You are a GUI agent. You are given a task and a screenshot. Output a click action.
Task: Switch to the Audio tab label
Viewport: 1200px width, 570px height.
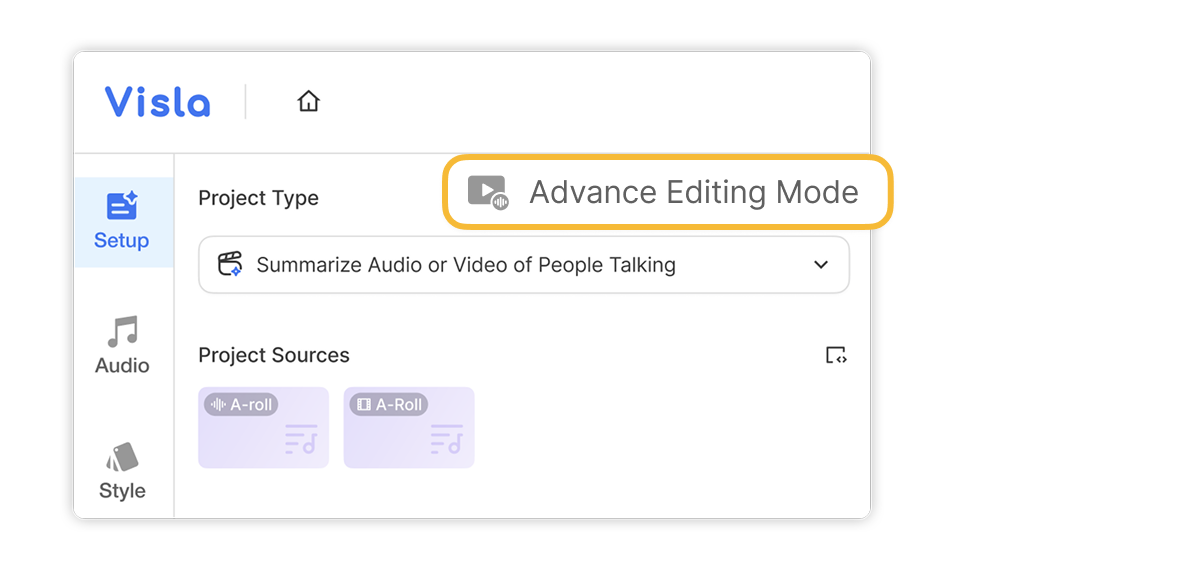(122, 366)
